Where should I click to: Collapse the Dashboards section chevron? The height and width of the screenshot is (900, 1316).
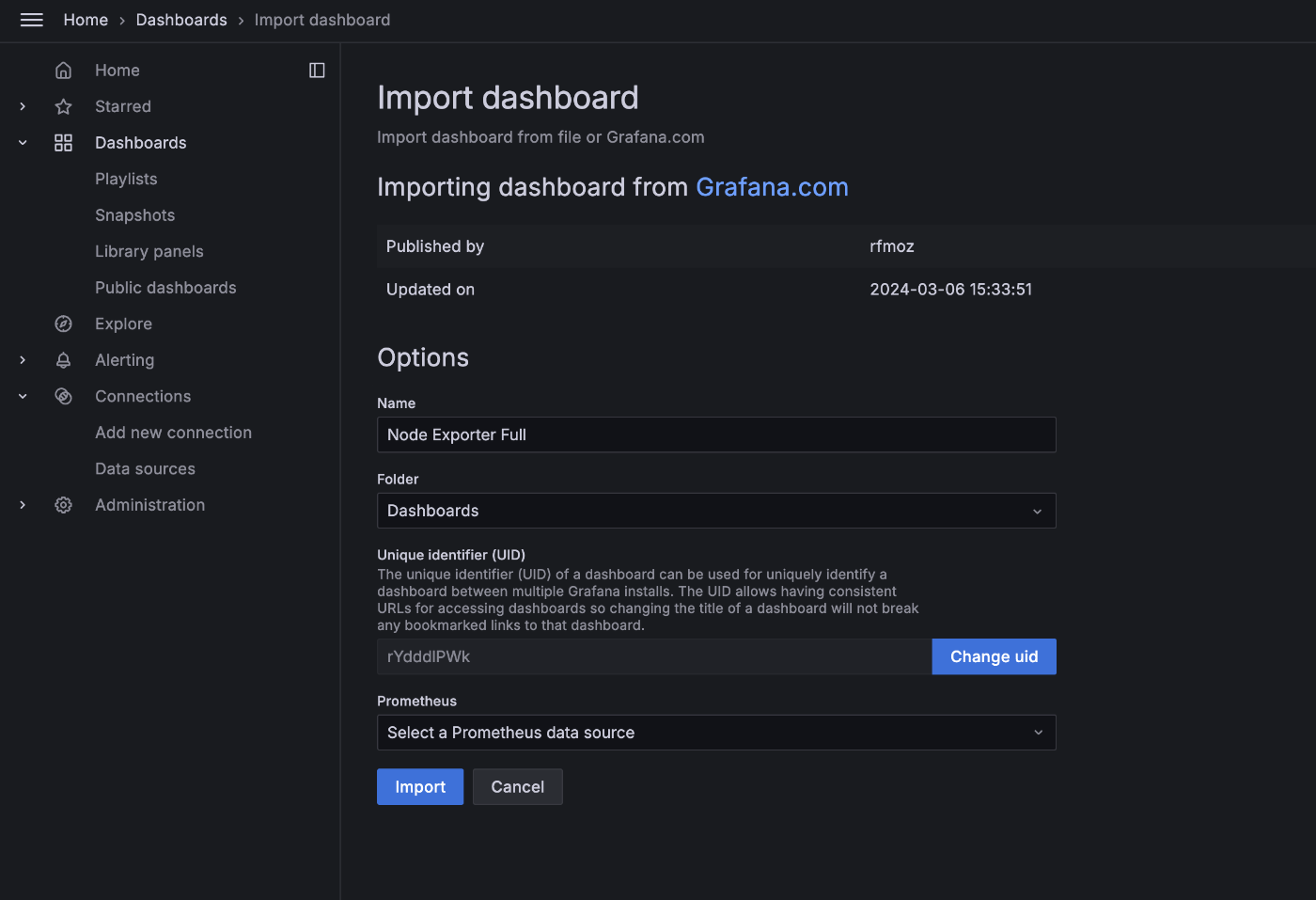[23, 143]
